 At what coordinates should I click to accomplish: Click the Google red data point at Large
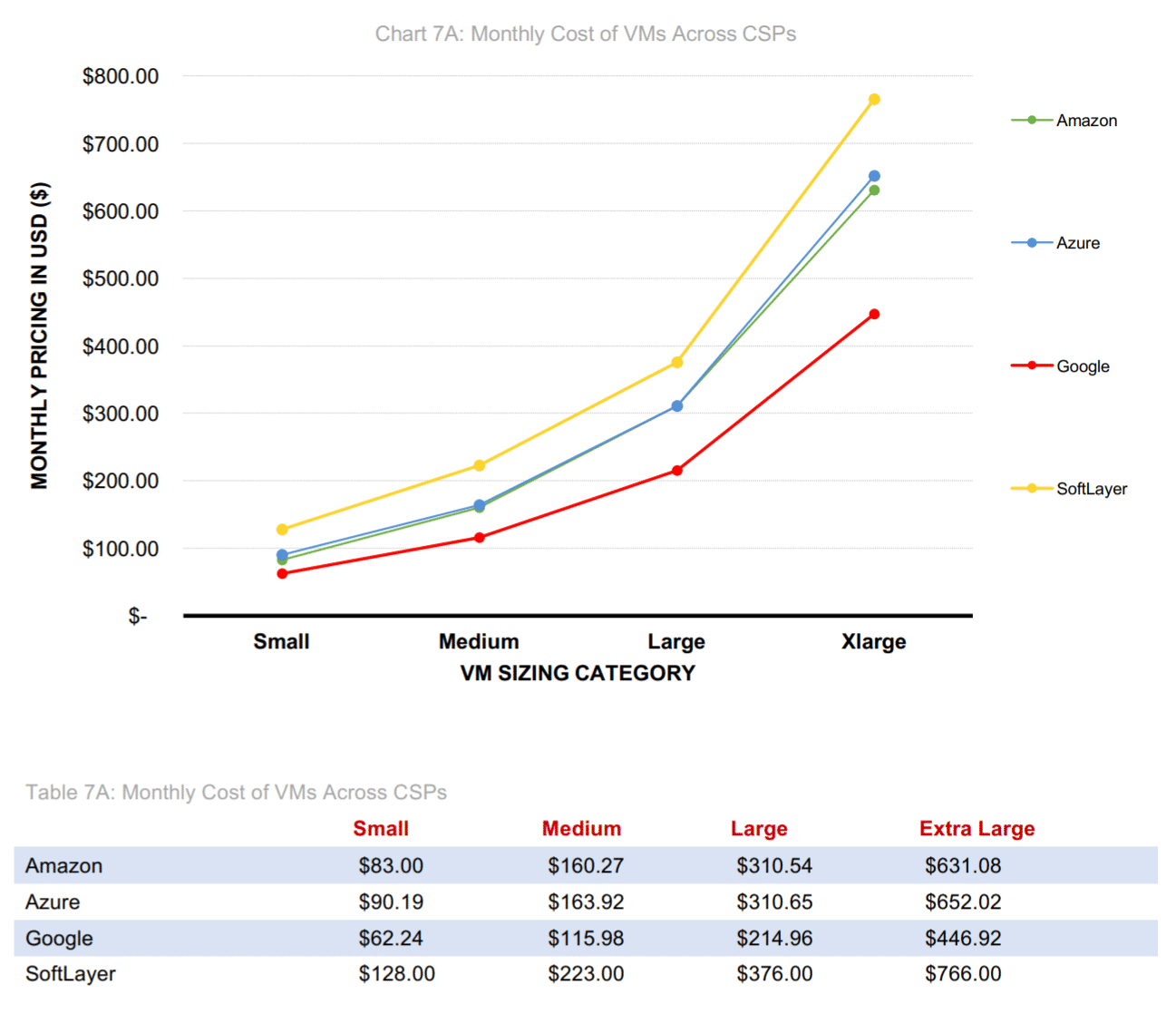pos(677,471)
